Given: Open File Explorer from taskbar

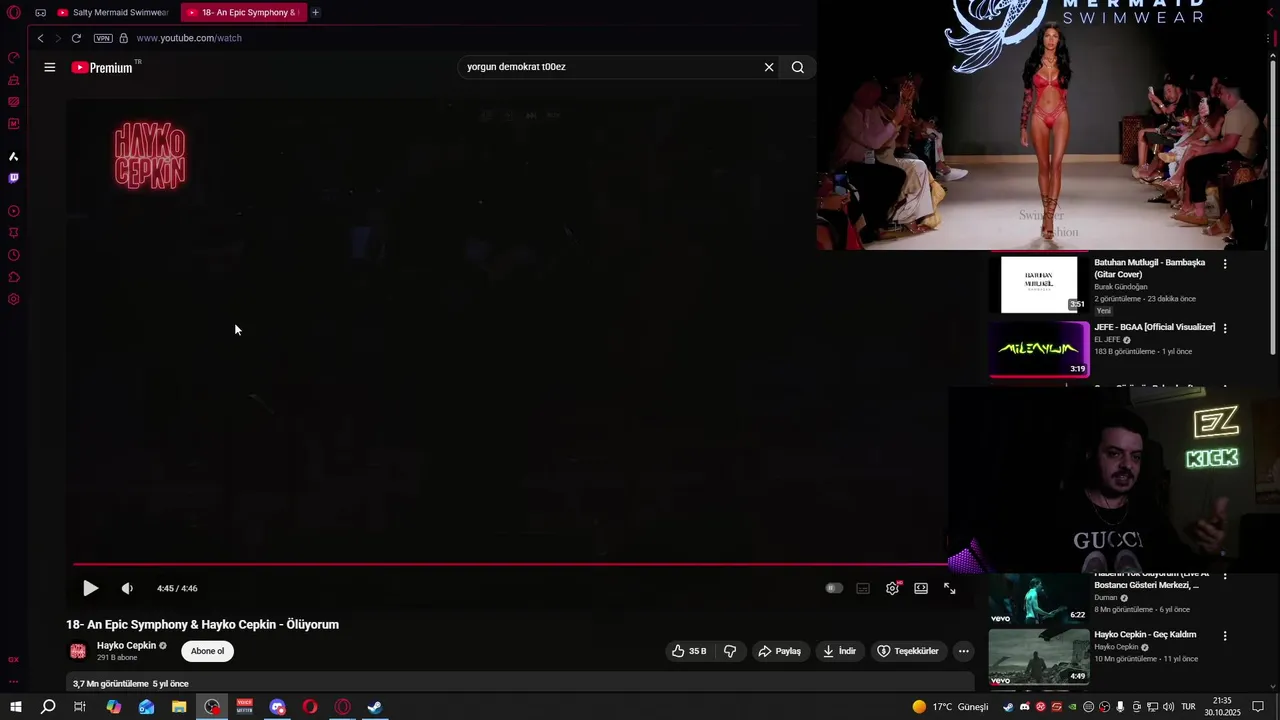Looking at the screenshot, I should click(x=179, y=707).
